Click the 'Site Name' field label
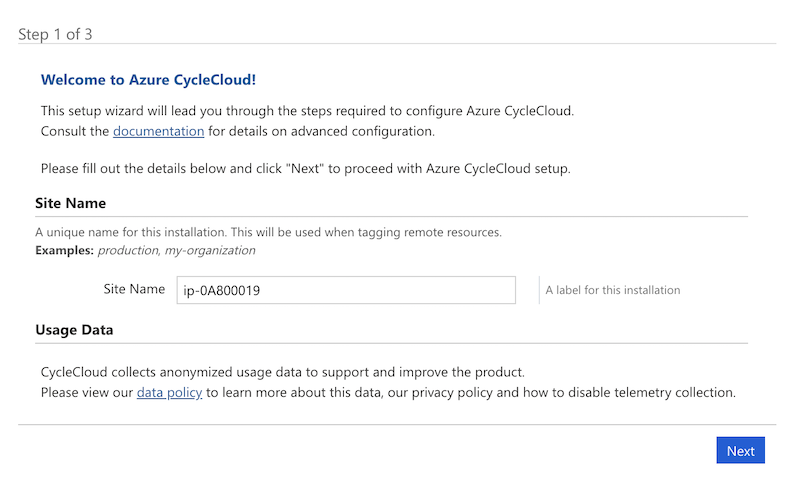 [x=134, y=289]
